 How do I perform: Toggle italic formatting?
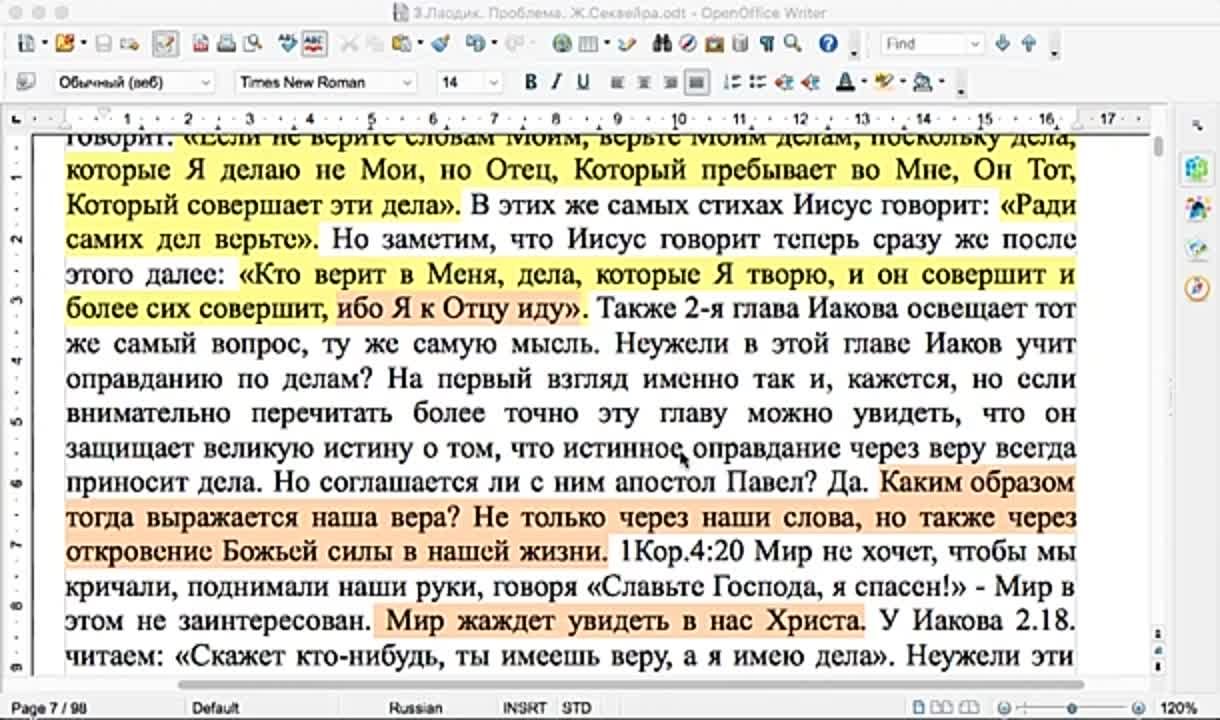click(x=556, y=81)
